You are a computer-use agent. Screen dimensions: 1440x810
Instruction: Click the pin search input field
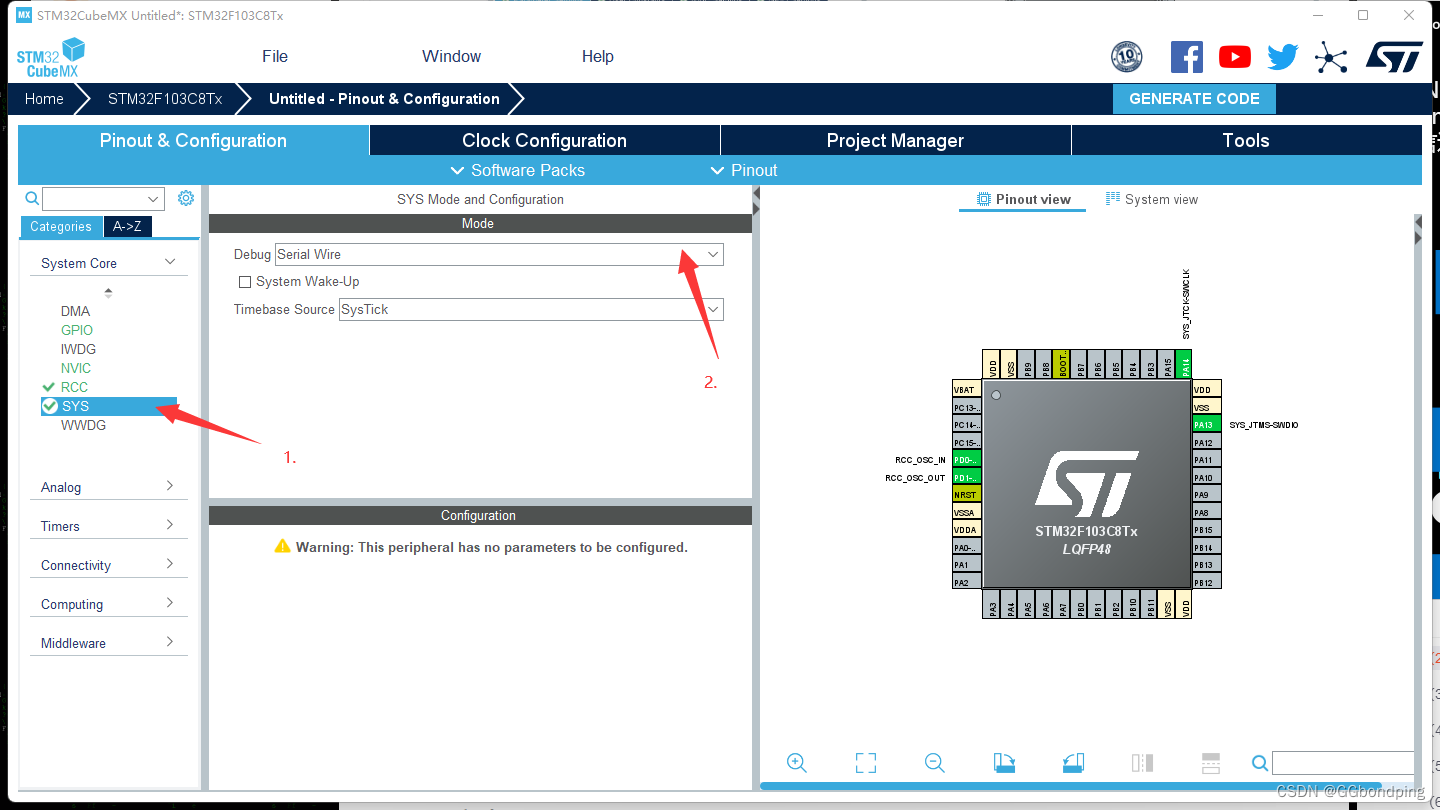tap(1343, 763)
